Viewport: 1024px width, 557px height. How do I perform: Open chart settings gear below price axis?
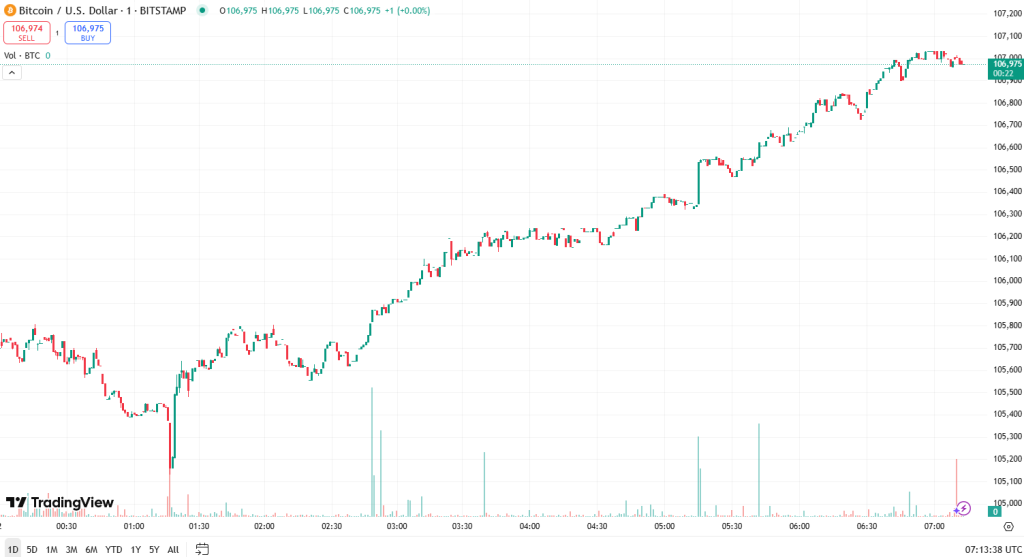tap(1007, 526)
